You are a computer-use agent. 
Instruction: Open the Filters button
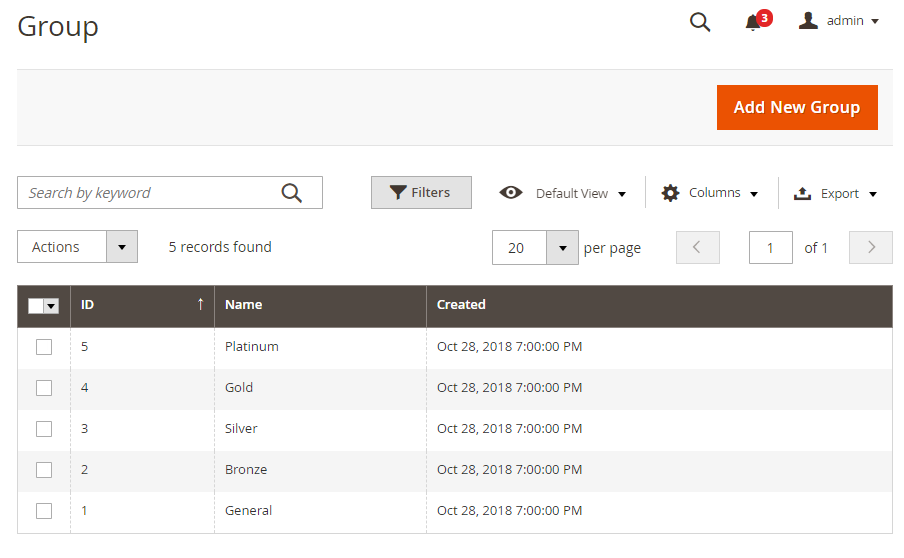coord(421,193)
